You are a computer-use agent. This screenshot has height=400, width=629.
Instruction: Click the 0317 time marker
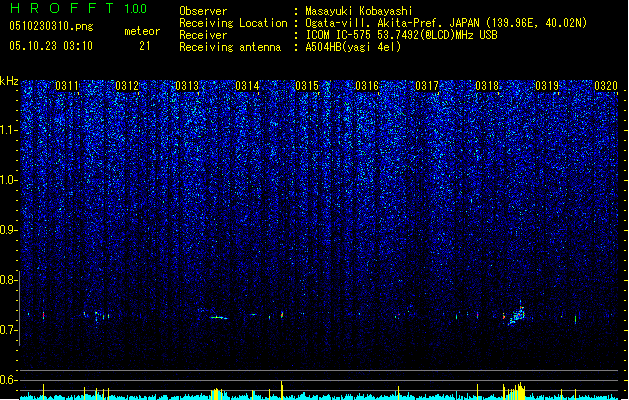point(427,86)
